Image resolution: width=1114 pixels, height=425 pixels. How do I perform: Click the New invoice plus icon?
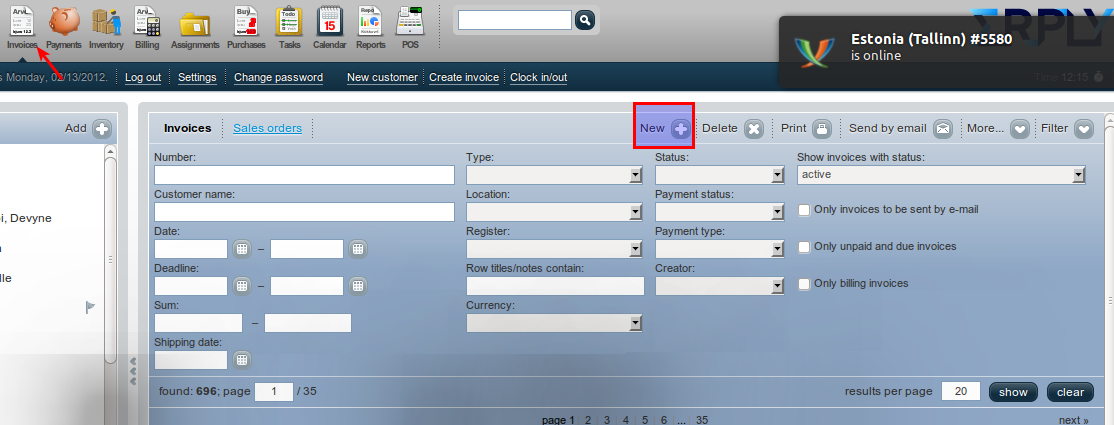pos(681,129)
